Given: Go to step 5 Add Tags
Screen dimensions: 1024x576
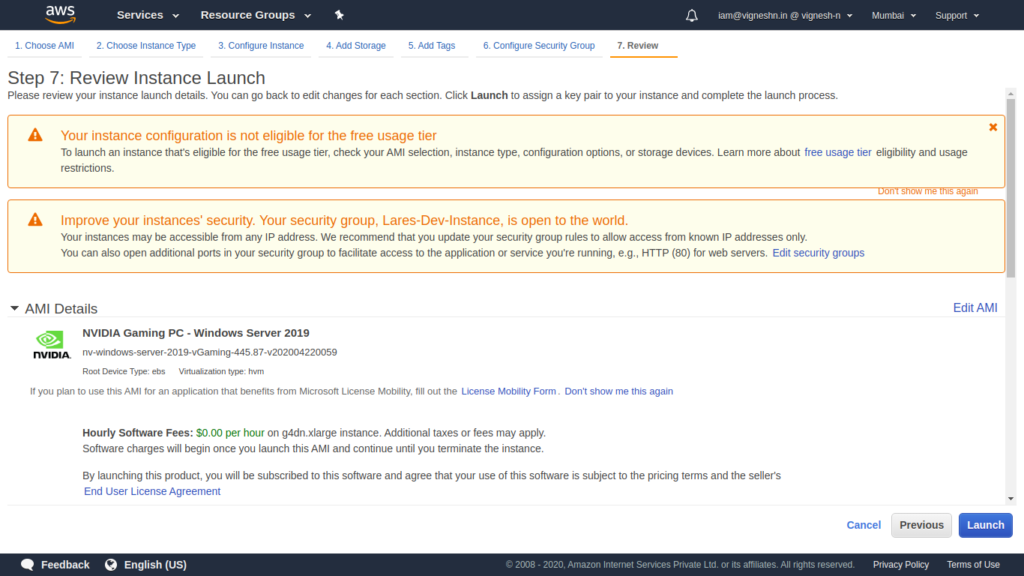Looking at the screenshot, I should pyautogui.click(x=432, y=46).
